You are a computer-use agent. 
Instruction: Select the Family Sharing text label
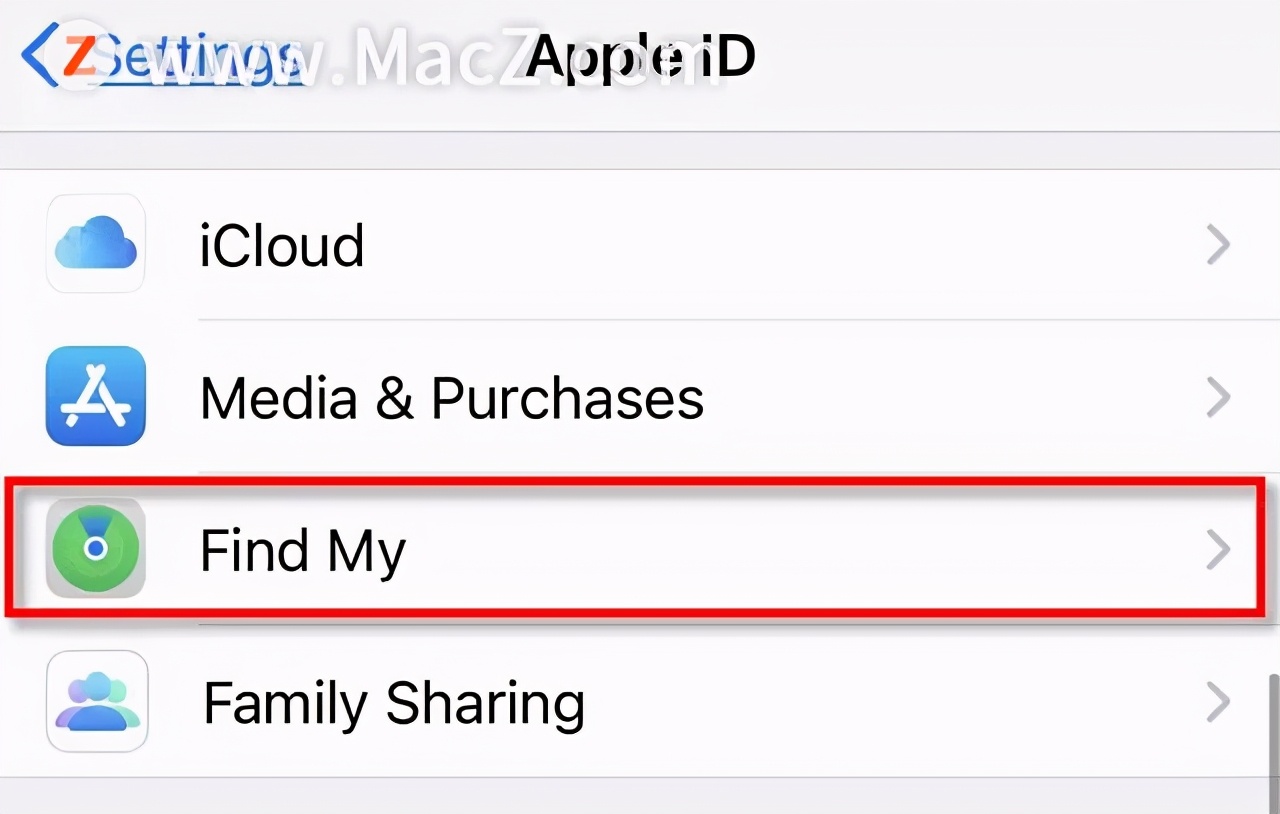coord(394,703)
